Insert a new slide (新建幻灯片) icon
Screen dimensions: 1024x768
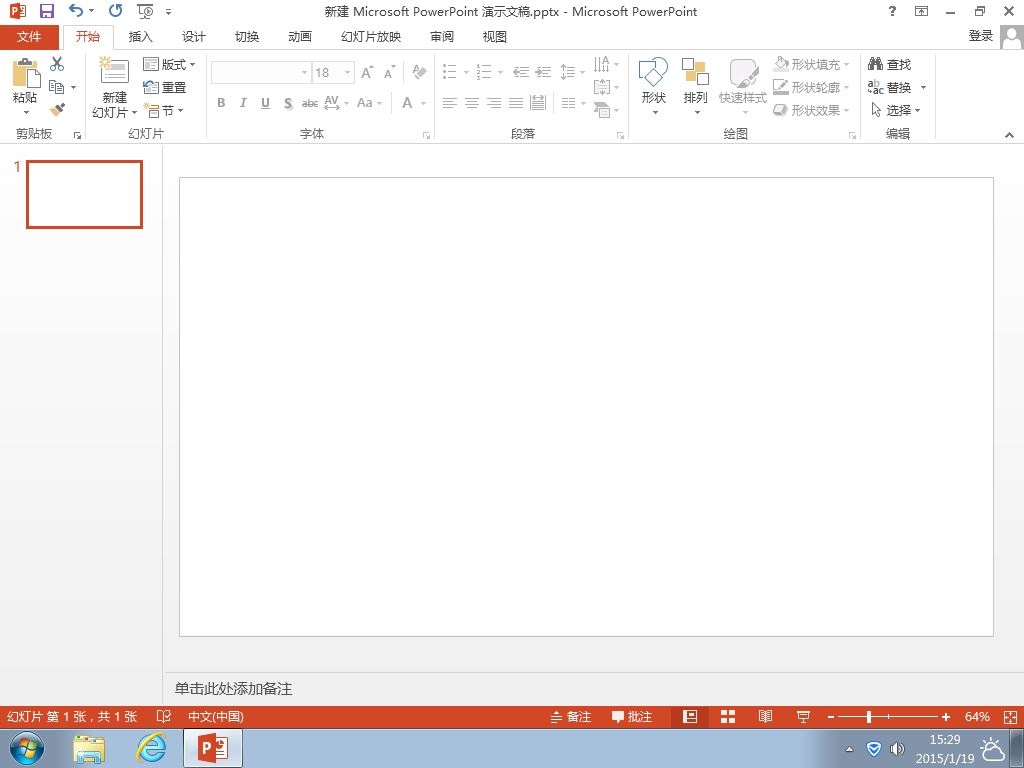coord(114,71)
